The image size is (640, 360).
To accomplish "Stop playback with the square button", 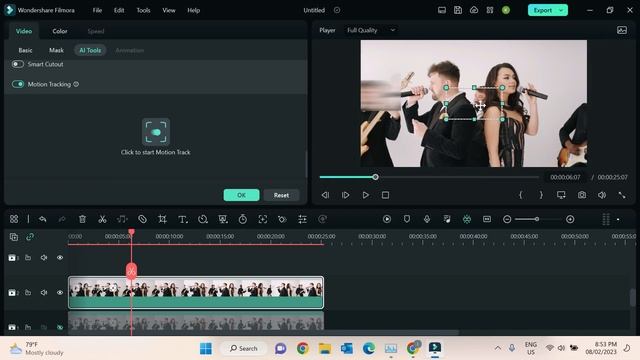I will coord(385,195).
